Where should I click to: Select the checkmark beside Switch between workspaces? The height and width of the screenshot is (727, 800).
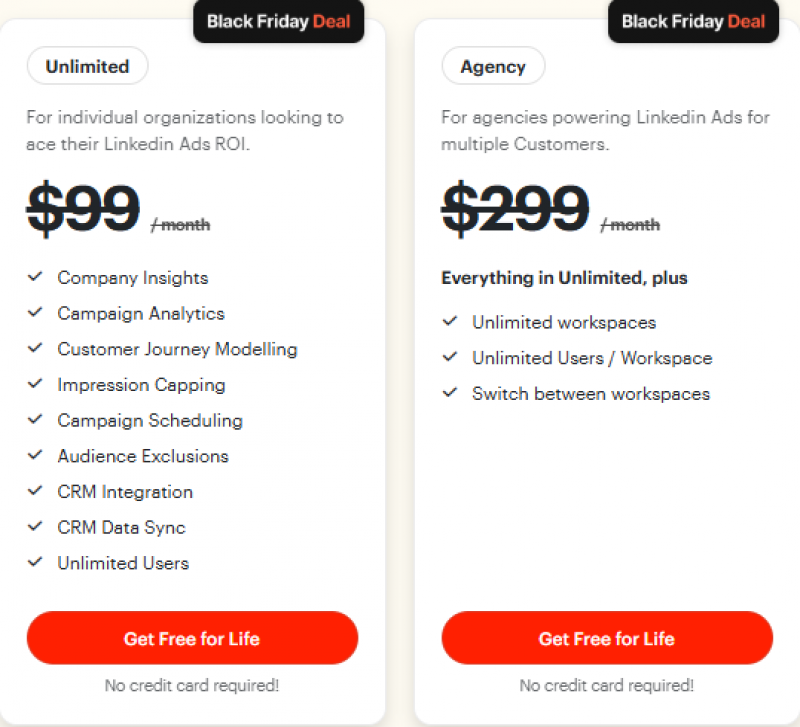pos(450,392)
